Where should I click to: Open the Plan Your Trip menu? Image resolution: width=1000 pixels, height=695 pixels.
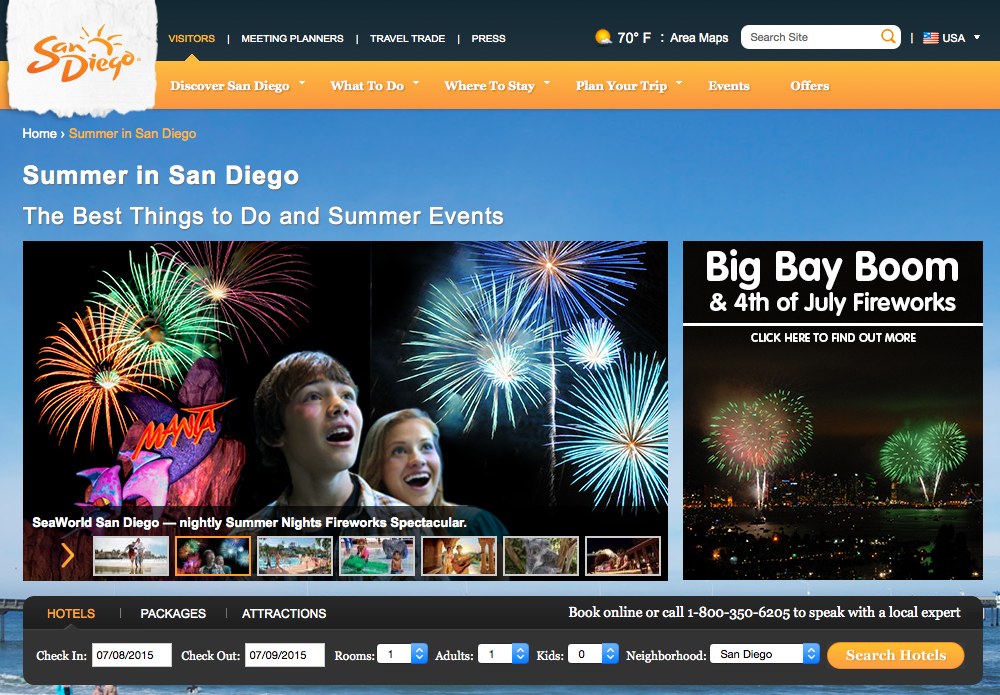pyautogui.click(x=621, y=85)
